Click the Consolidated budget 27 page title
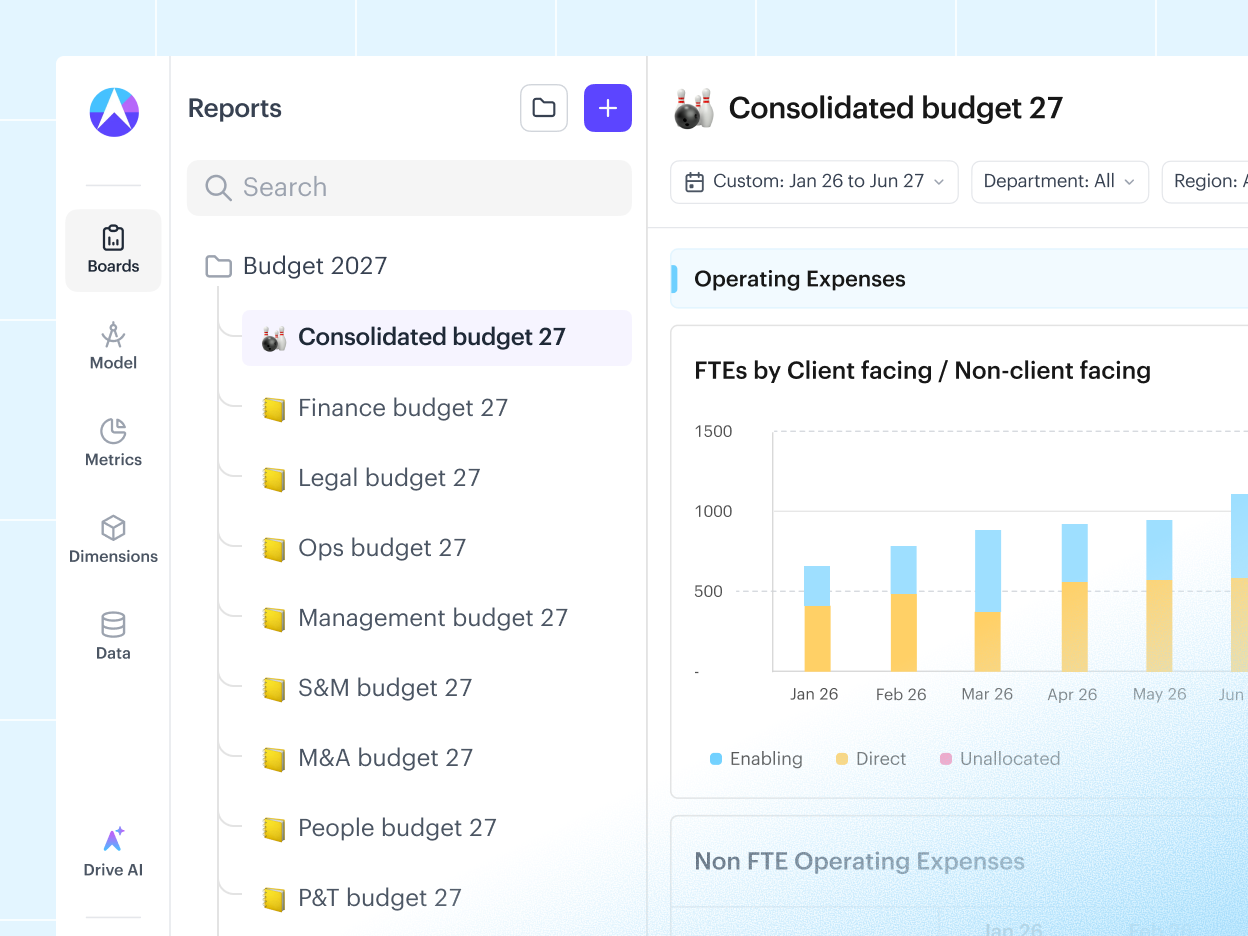Viewport: 1248px width, 936px height. (x=896, y=108)
